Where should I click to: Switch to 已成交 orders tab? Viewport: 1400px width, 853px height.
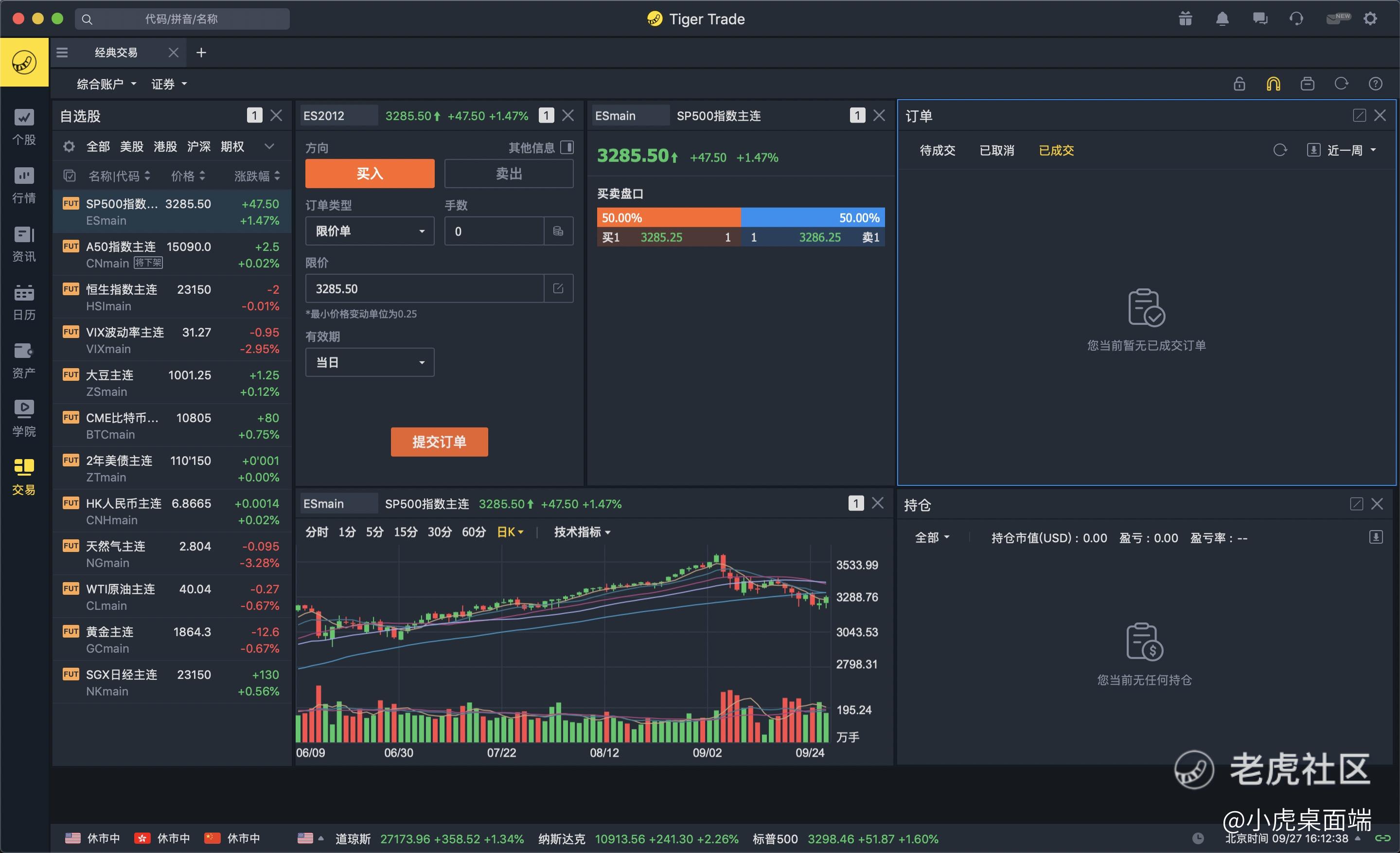click(x=1056, y=151)
